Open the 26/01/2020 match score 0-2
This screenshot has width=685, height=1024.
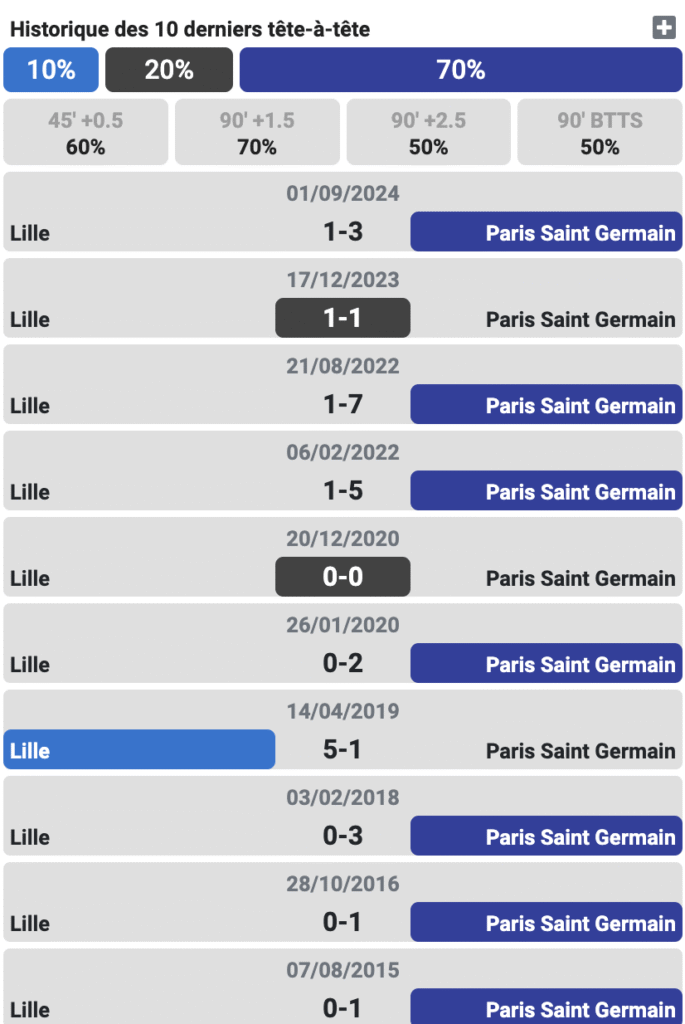[342, 664]
